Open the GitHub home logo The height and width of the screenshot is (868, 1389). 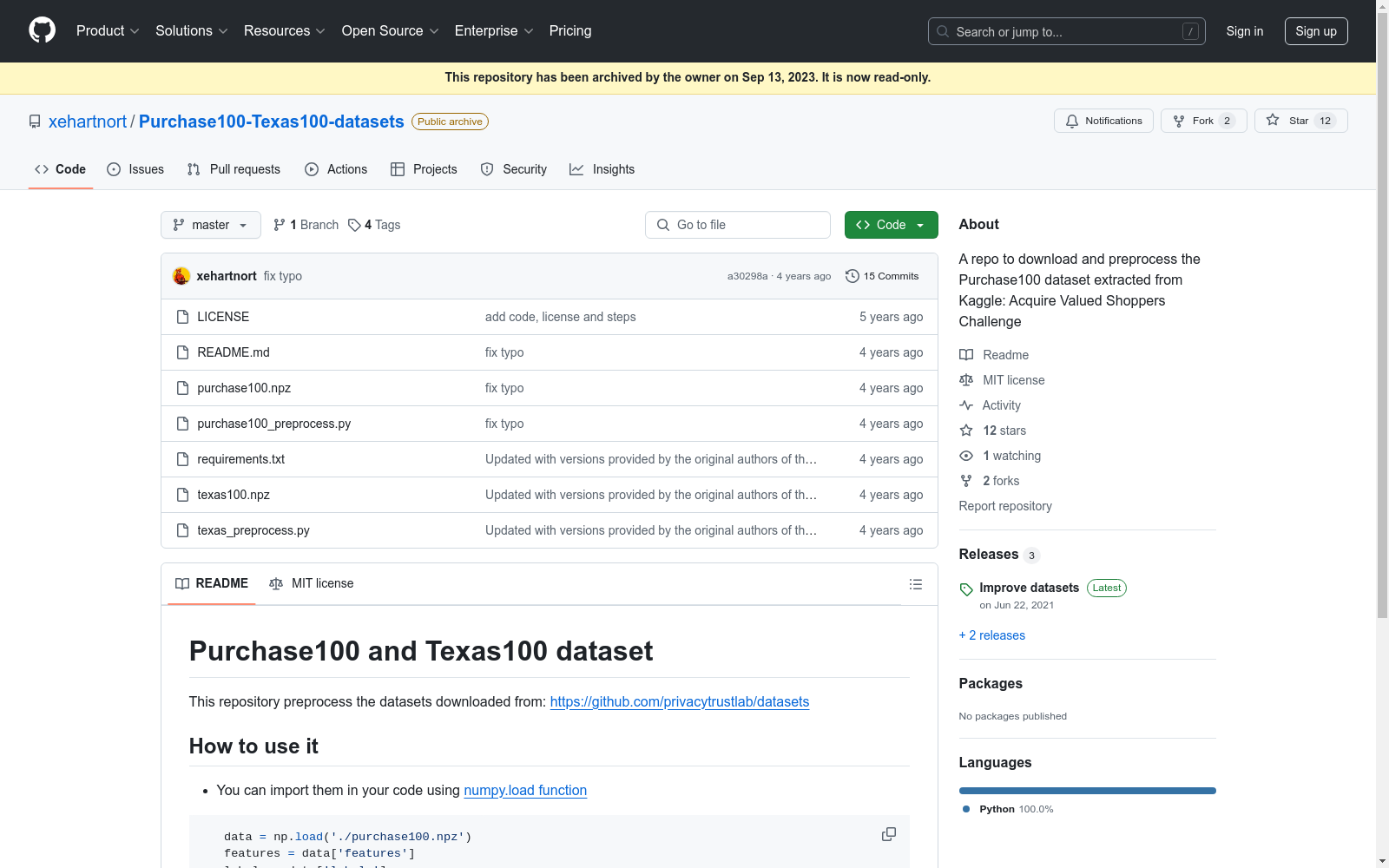(42, 30)
